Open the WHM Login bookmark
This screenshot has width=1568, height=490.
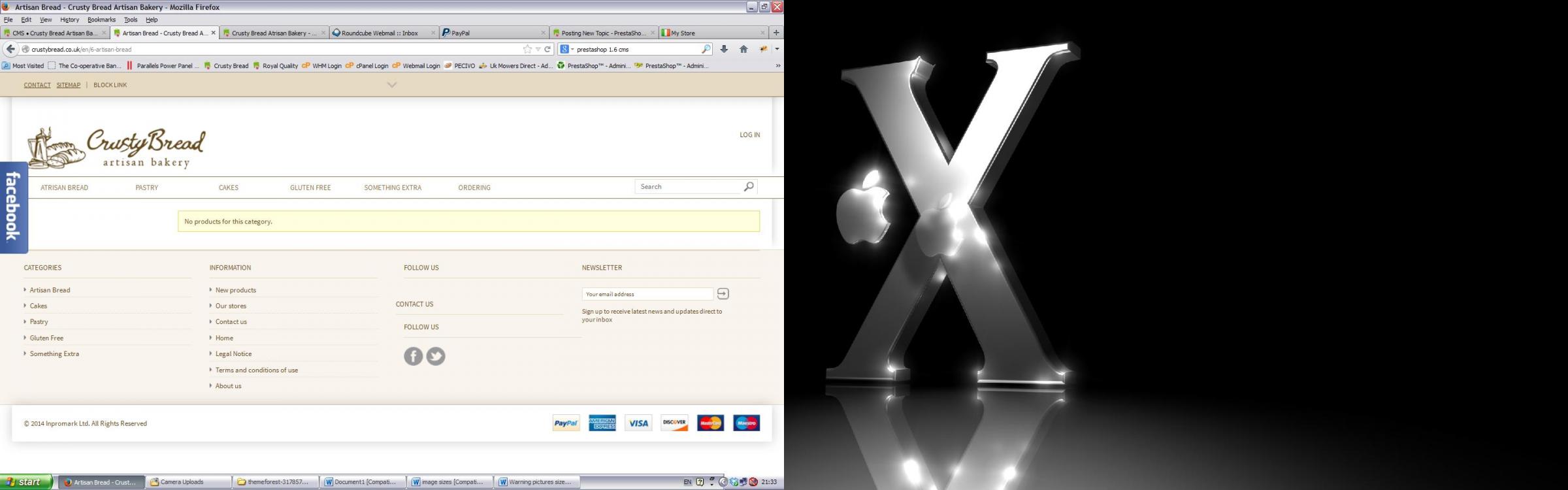(x=321, y=65)
